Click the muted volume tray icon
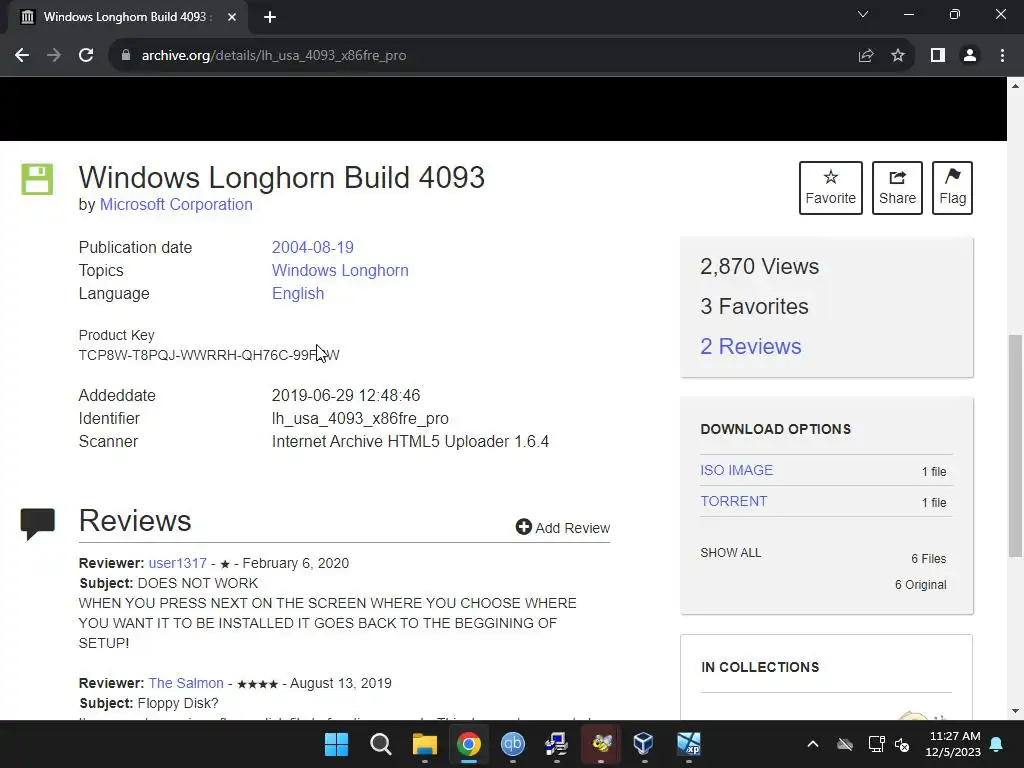Image resolution: width=1024 pixels, height=768 pixels. (x=903, y=744)
